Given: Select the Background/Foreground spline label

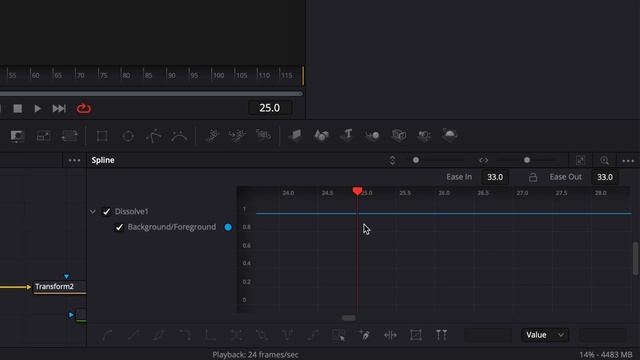Looking at the screenshot, I should coord(172,227).
